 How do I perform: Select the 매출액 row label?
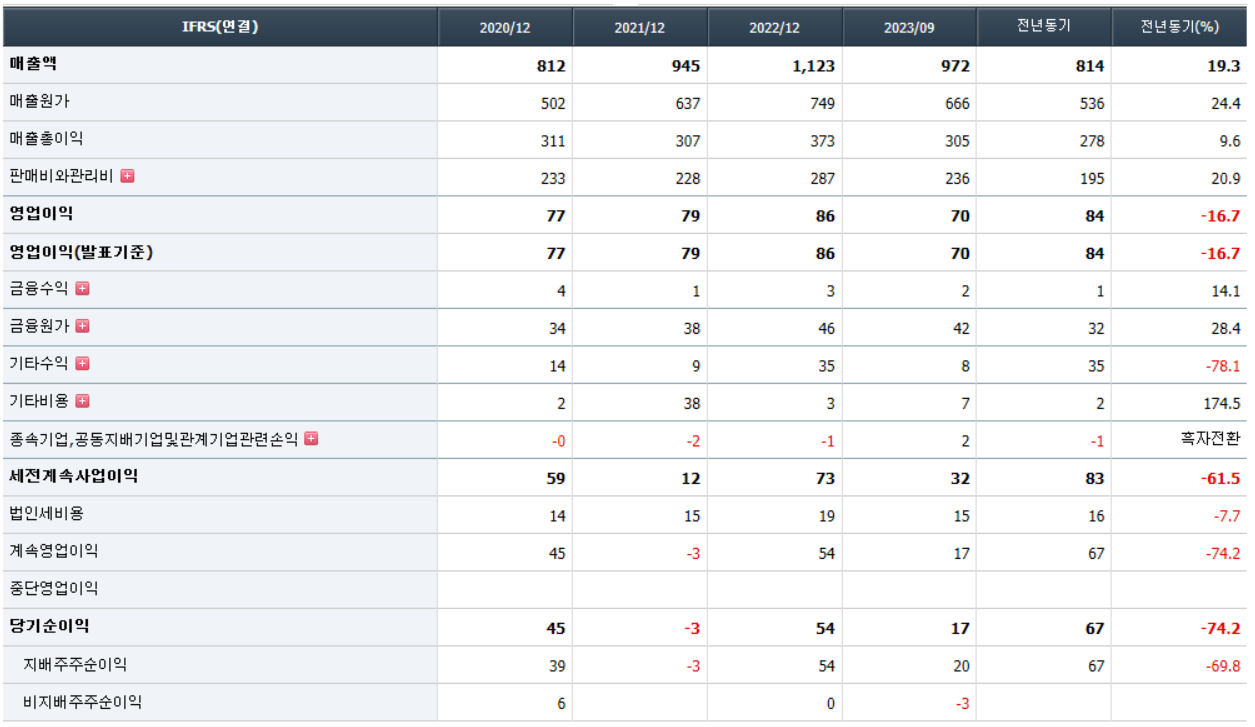[33, 64]
